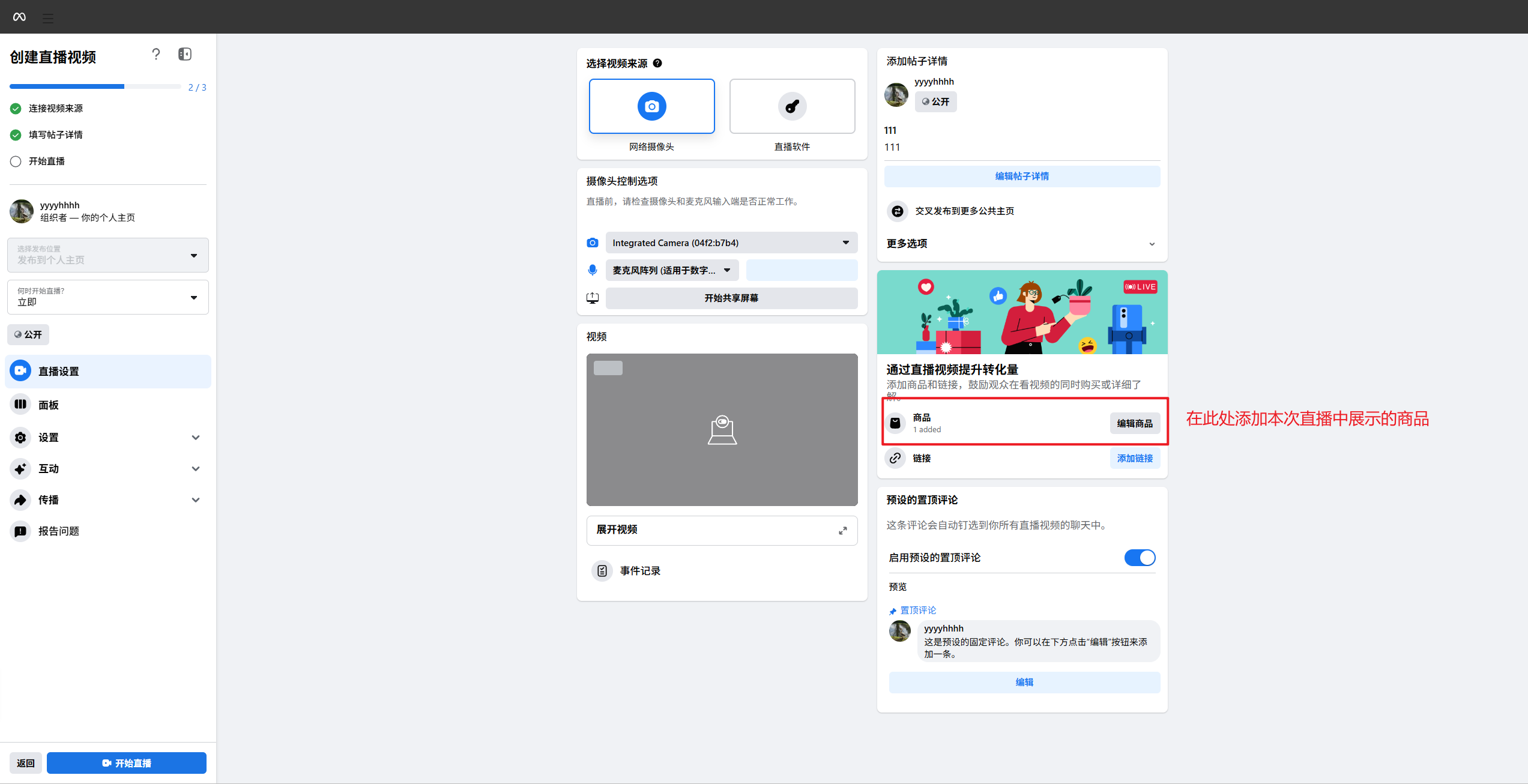Select the 直播软件 streaming software source
This screenshot has height=784, width=1528.
(792, 106)
